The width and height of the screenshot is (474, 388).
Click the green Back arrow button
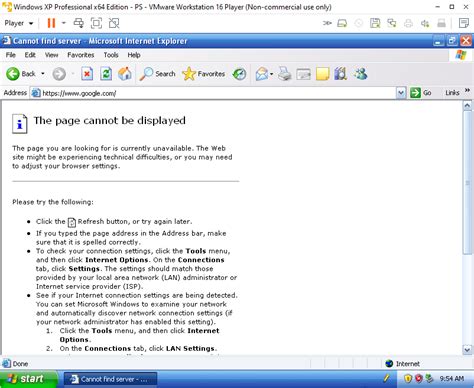click(13, 74)
